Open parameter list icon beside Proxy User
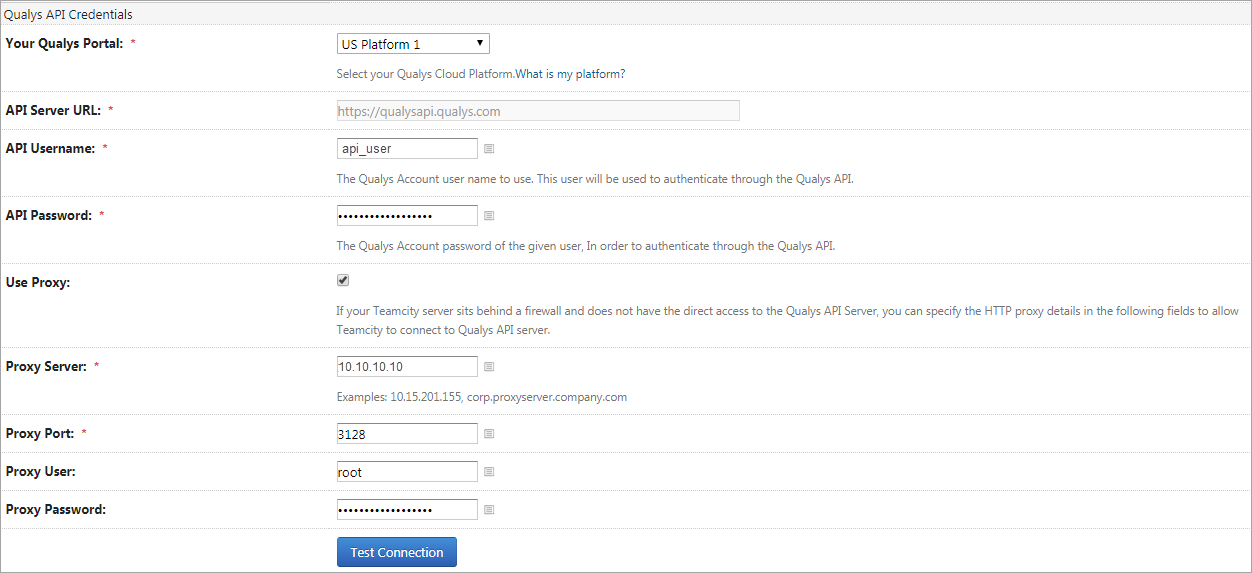1252x573 pixels. tap(489, 472)
